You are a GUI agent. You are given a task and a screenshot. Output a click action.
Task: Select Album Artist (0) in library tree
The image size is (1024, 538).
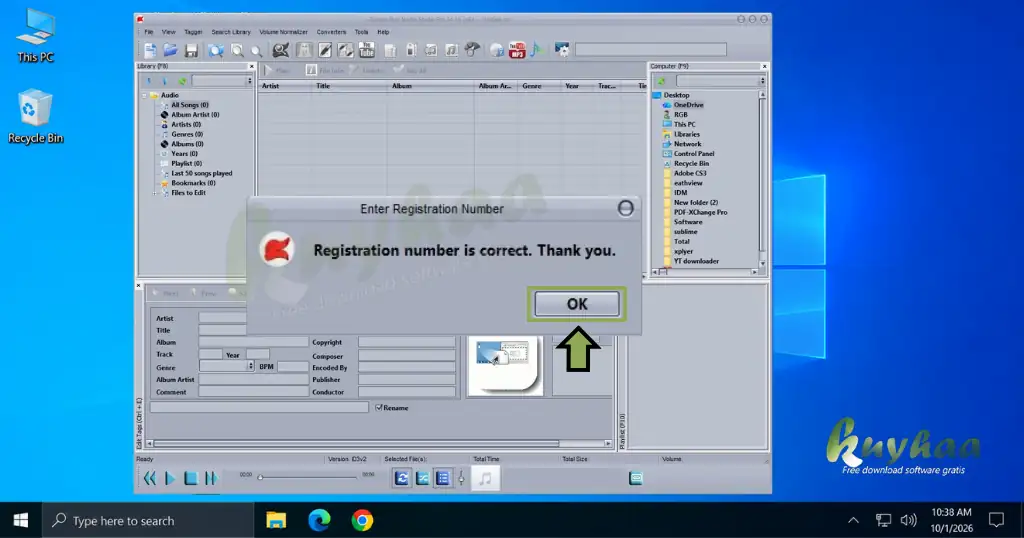coord(195,114)
